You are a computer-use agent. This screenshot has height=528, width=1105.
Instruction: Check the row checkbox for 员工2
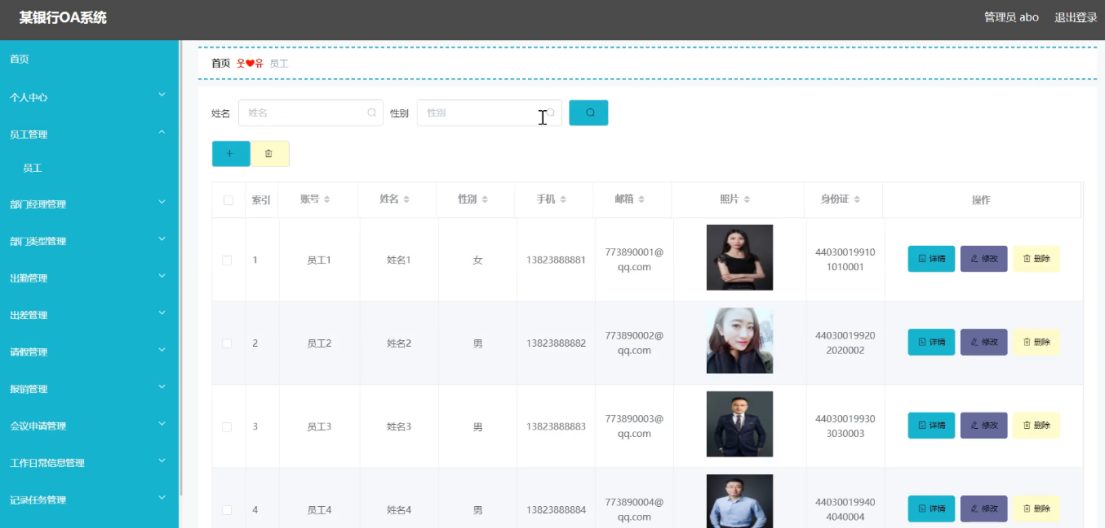pyautogui.click(x=227, y=343)
